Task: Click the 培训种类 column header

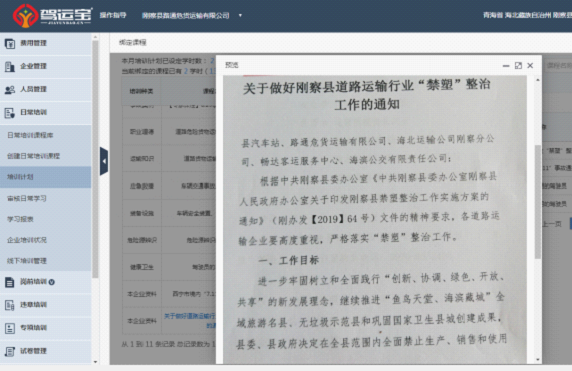Action: point(142,91)
